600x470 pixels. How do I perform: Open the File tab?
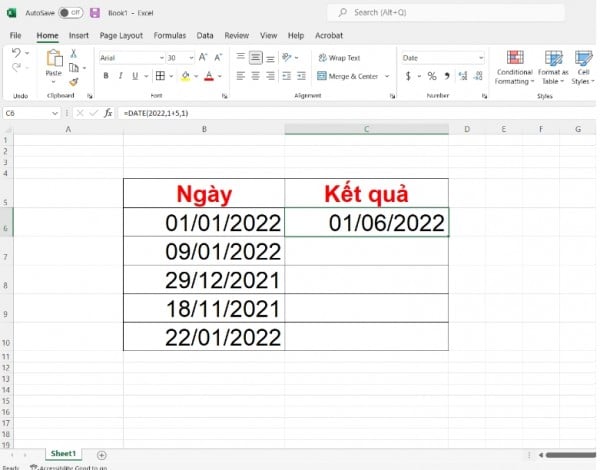tap(15, 36)
